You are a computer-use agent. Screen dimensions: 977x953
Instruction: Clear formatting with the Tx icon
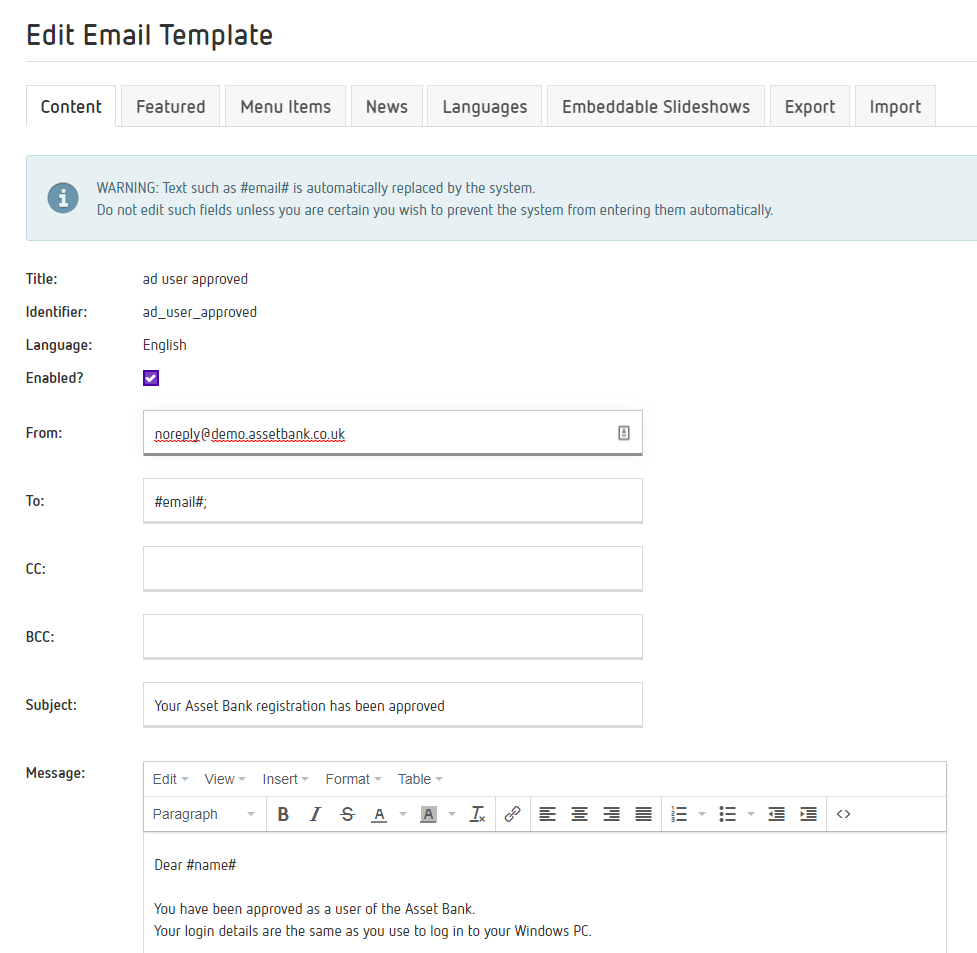click(477, 814)
